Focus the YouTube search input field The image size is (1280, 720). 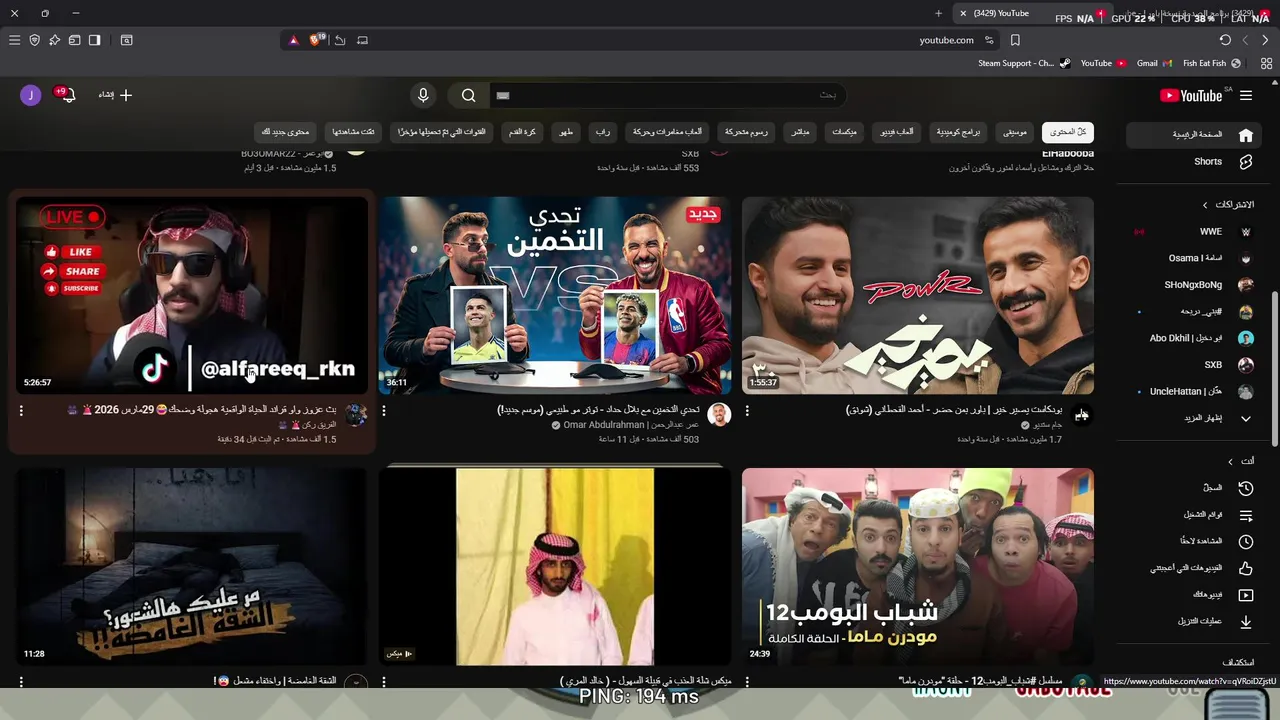(668, 95)
